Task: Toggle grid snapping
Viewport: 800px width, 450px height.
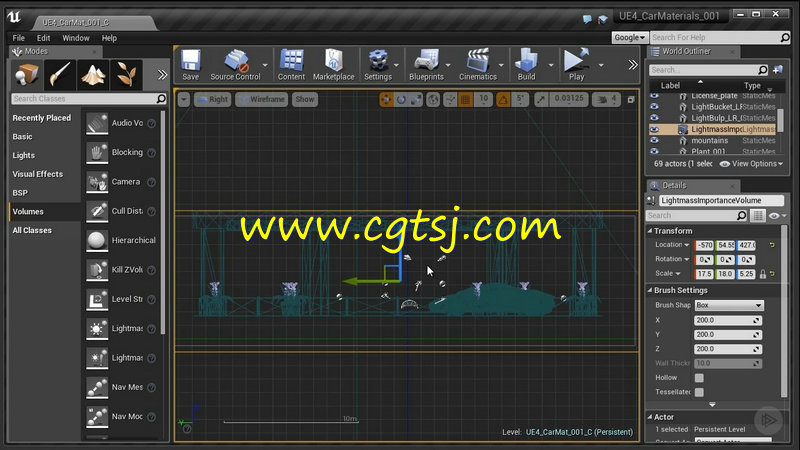Action: pyautogui.click(x=465, y=99)
